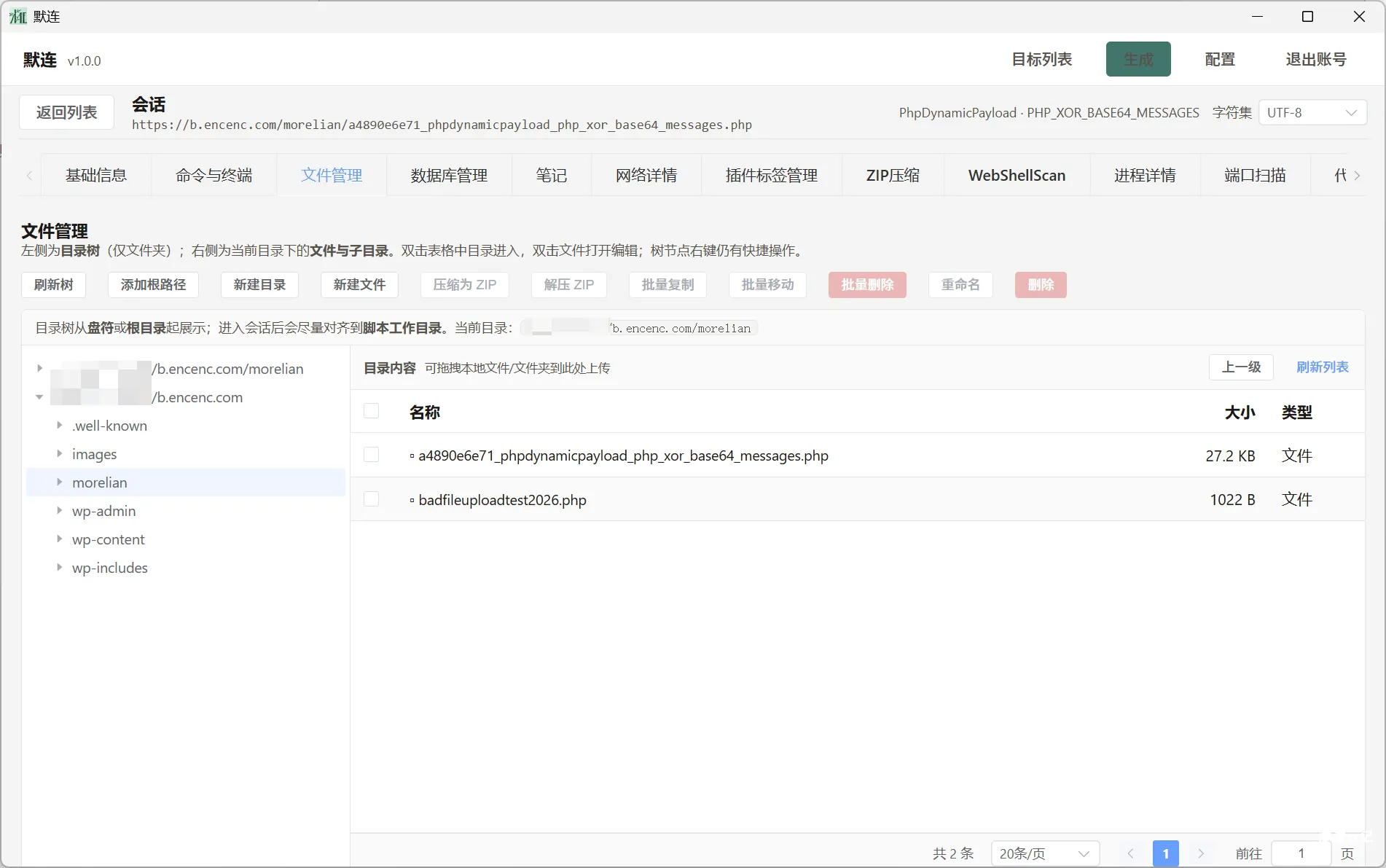The image size is (1386, 868).
Task: Click the page number input beside 前往
Action: (x=1301, y=853)
